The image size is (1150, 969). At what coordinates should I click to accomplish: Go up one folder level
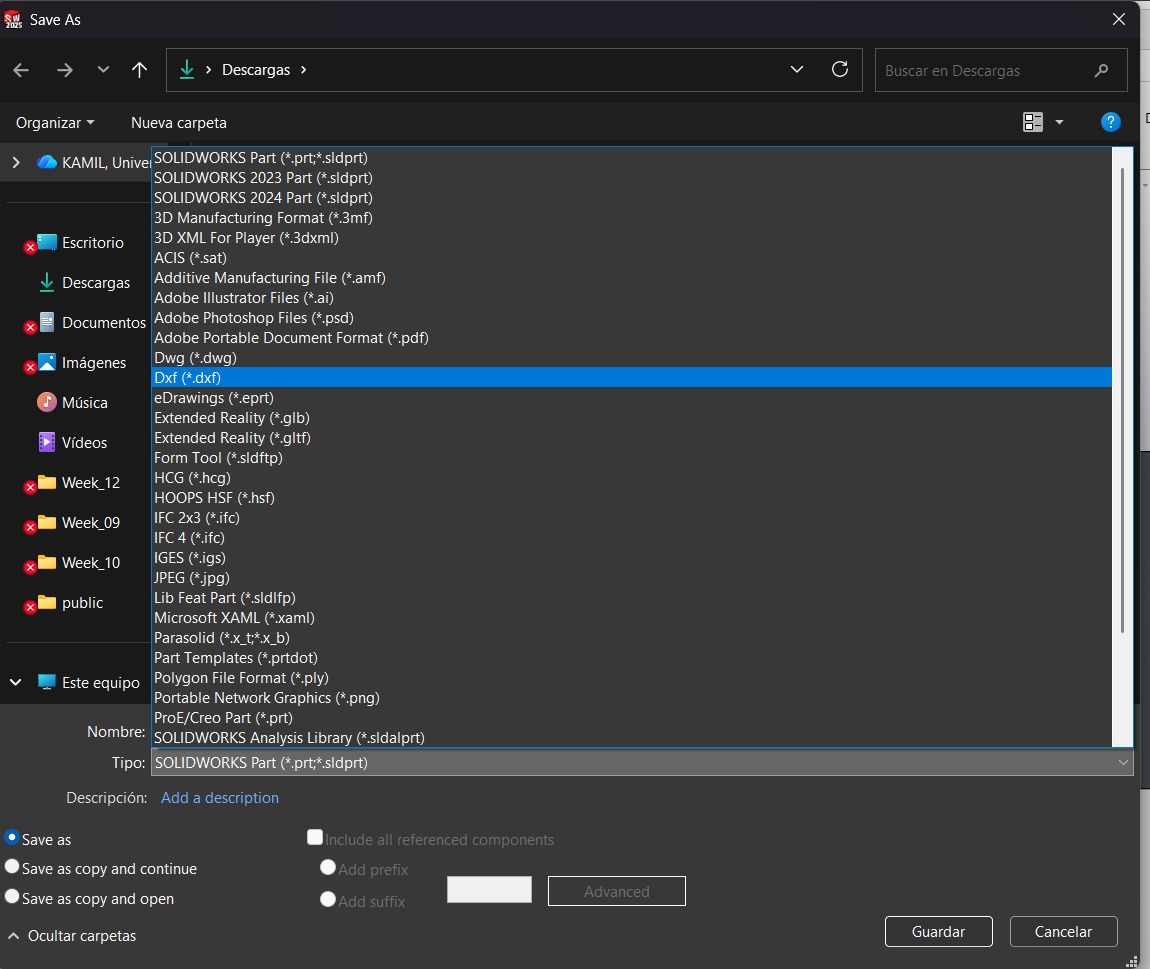click(139, 70)
